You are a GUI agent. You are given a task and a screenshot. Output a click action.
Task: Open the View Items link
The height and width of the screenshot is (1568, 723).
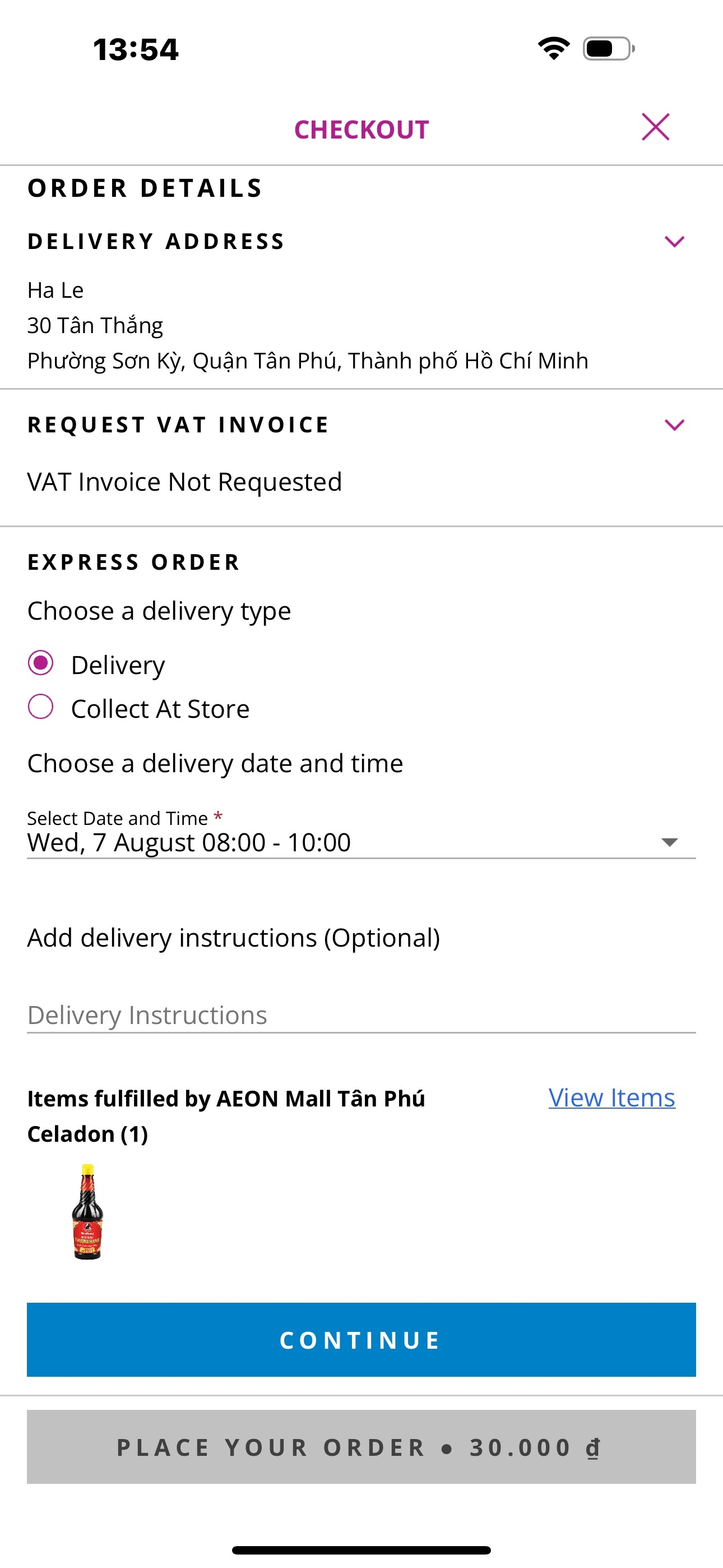point(611,1097)
